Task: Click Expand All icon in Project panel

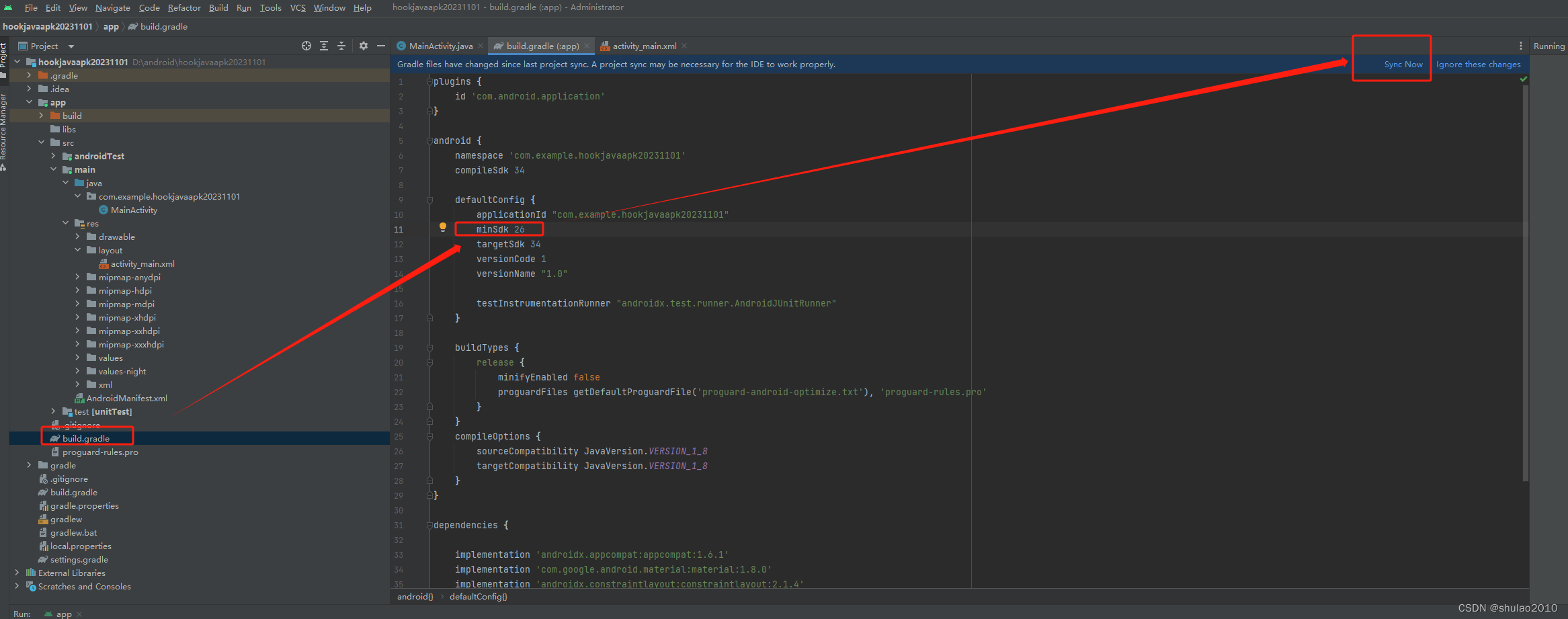Action: pyautogui.click(x=323, y=46)
